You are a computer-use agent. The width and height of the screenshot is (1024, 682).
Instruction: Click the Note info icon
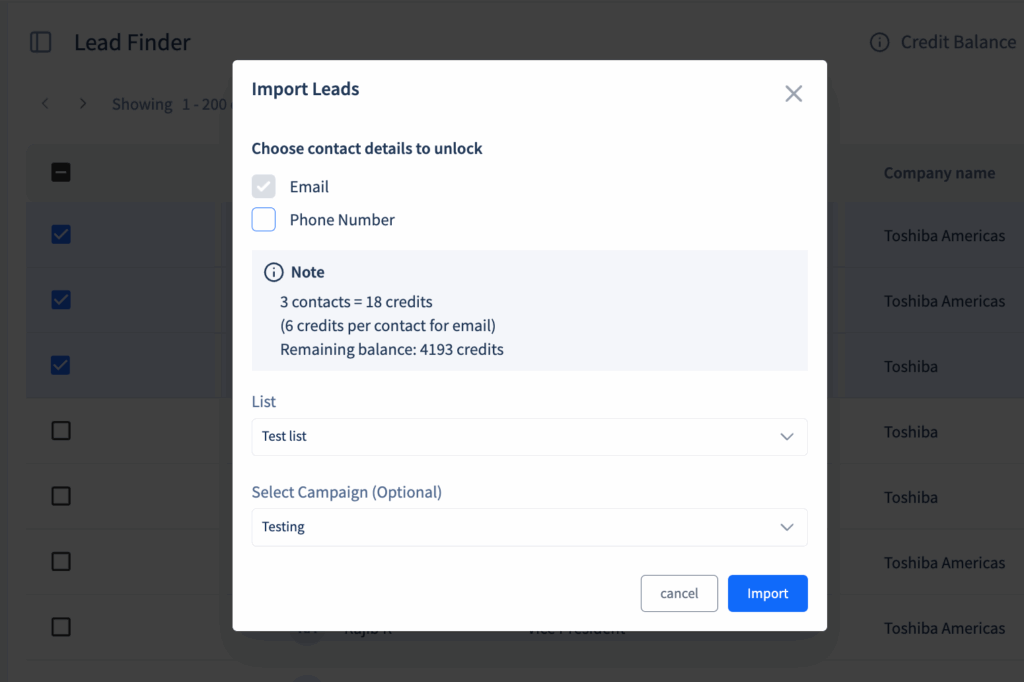click(273, 272)
